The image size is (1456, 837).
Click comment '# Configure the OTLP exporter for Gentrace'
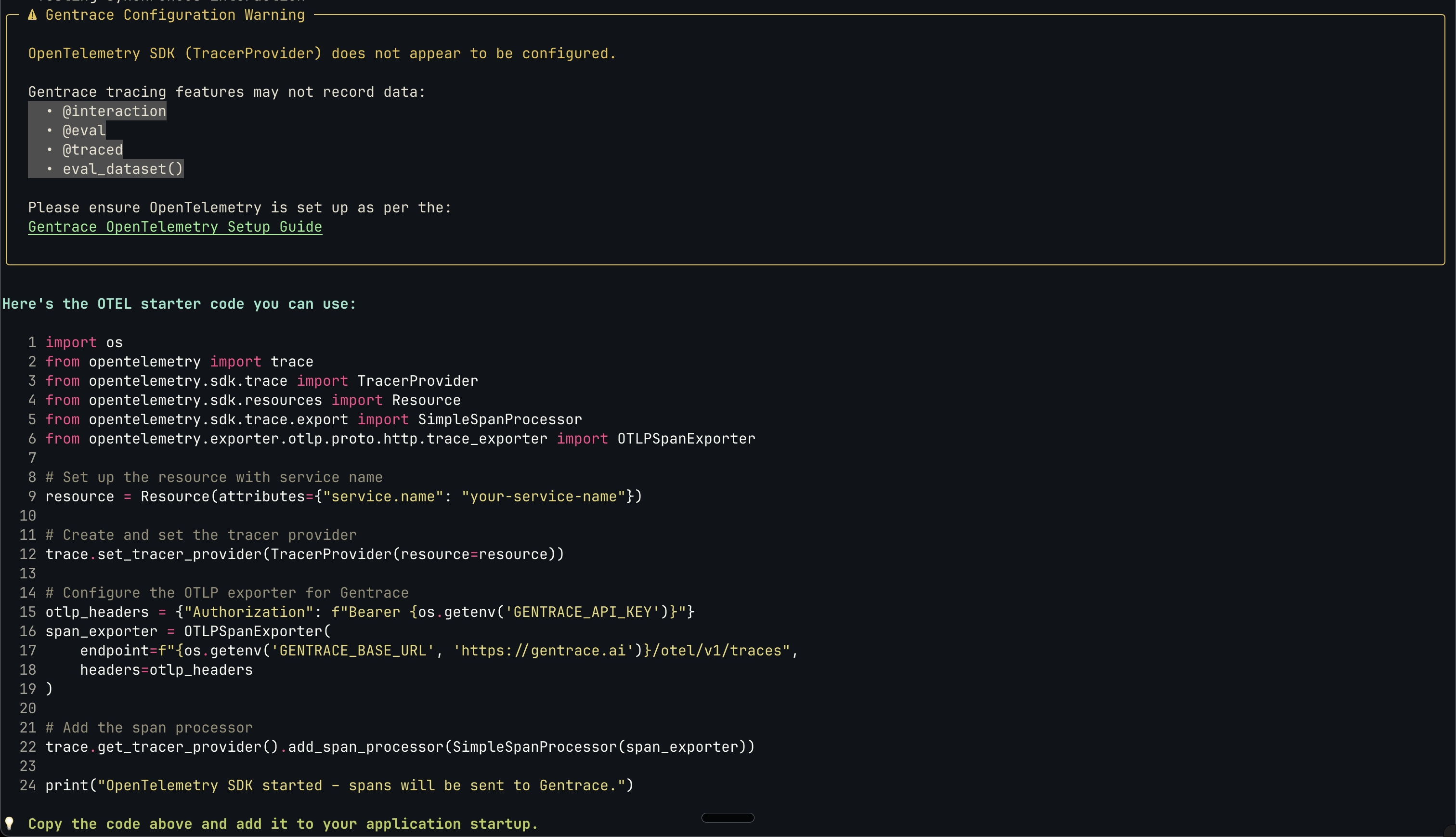pyautogui.click(x=227, y=593)
